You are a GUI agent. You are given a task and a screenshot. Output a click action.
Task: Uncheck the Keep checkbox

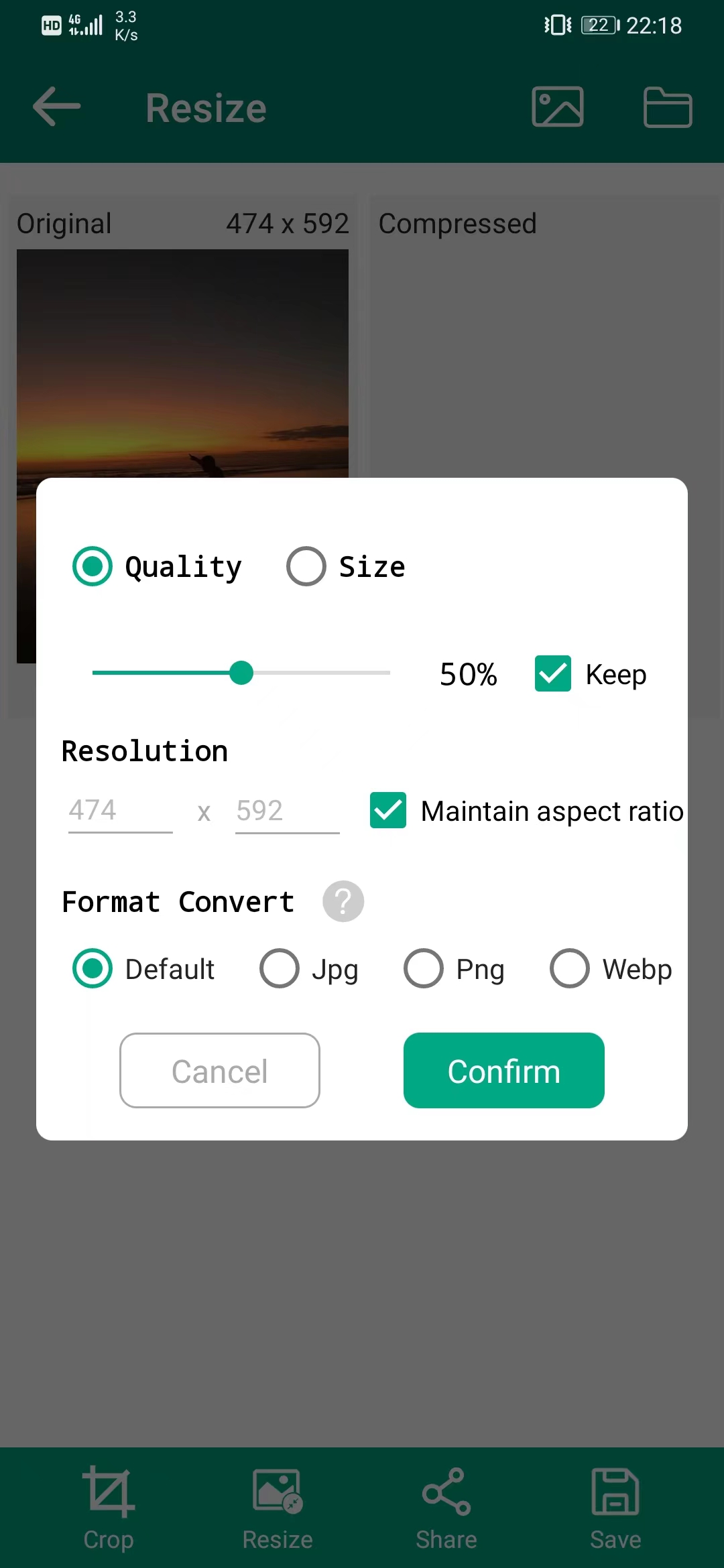pos(553,673)
